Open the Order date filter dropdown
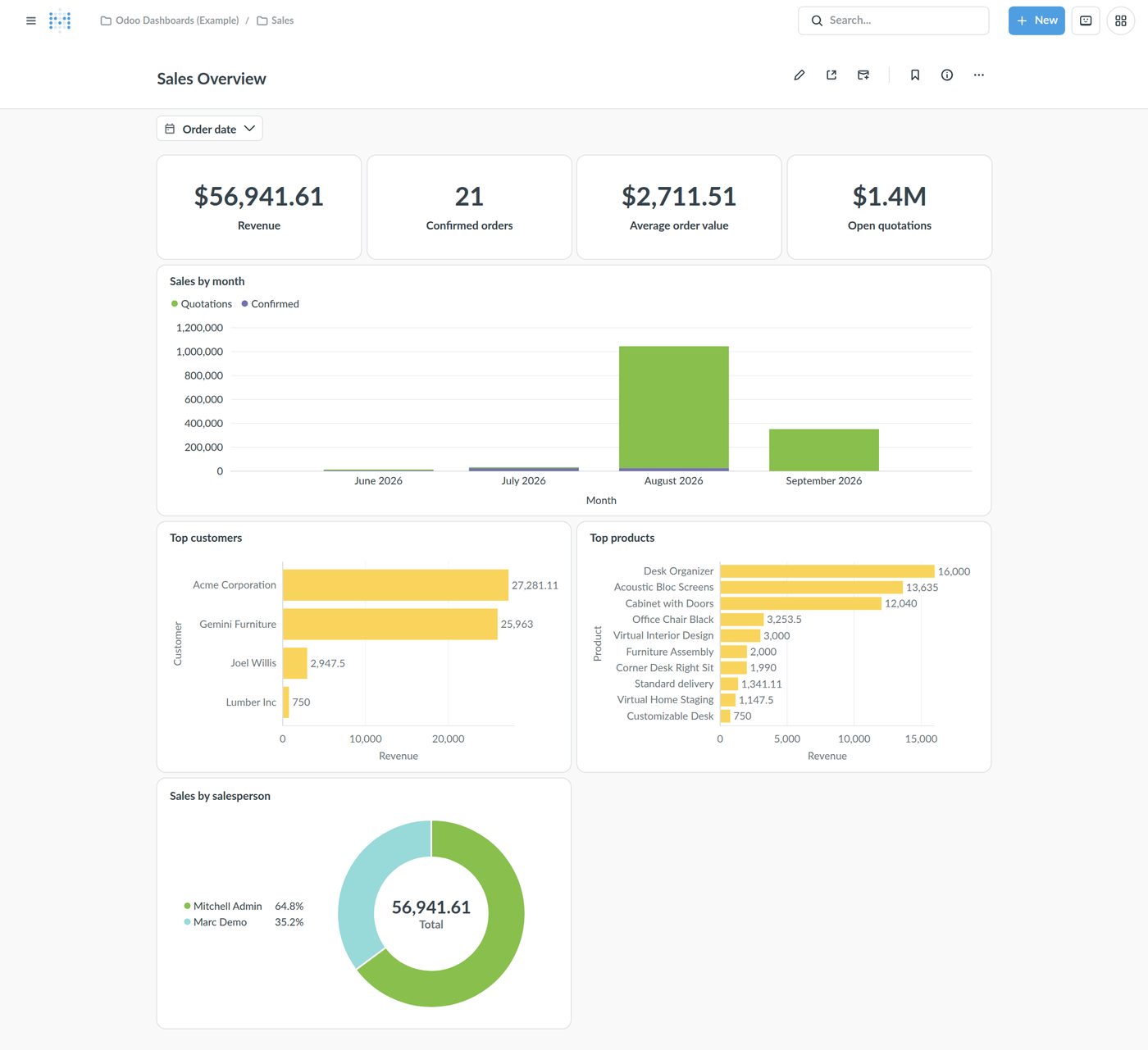1148x1050 pixels. pyautogui.click(x=210, y=129)
